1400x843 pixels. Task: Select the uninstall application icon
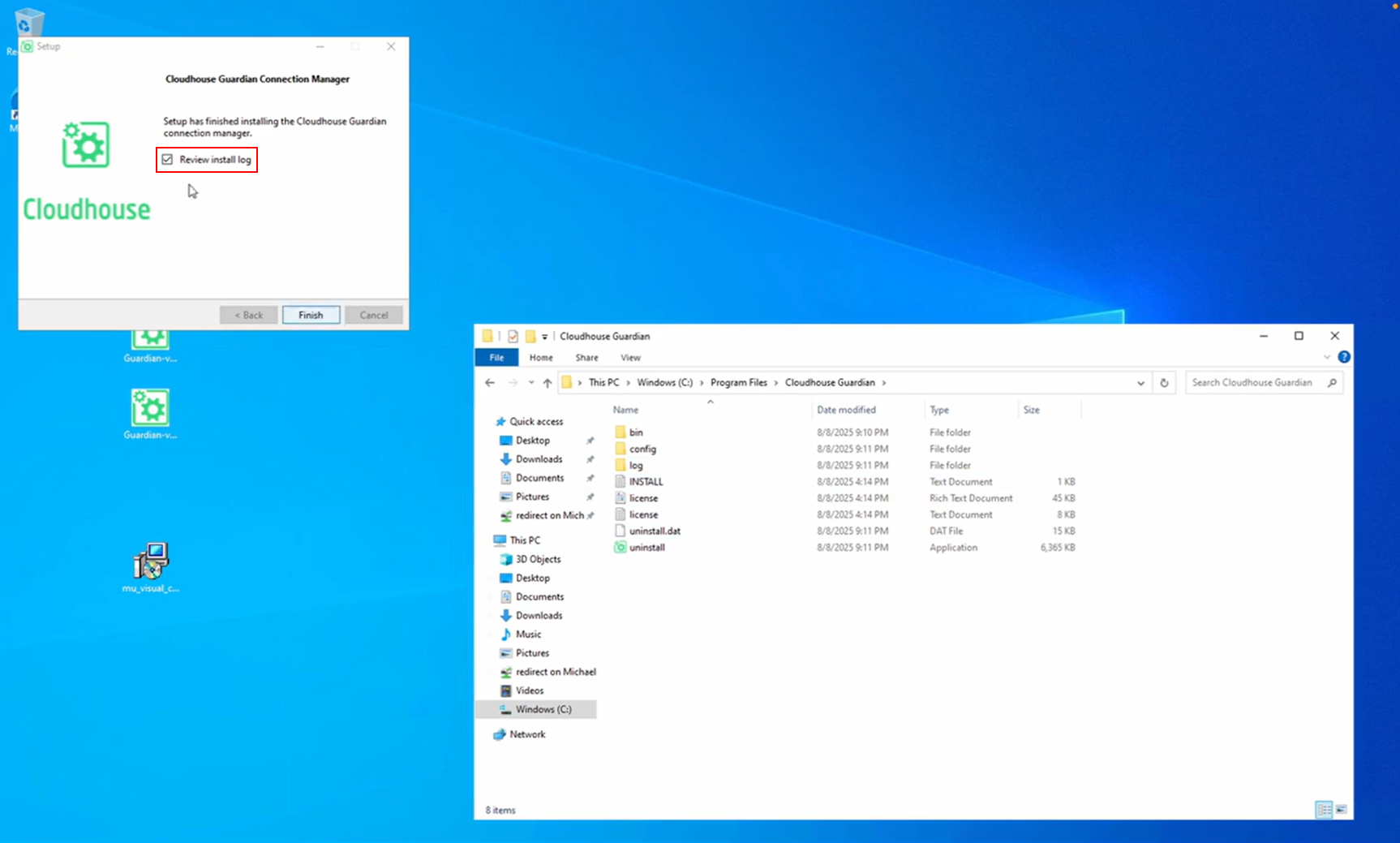point(621,548)
